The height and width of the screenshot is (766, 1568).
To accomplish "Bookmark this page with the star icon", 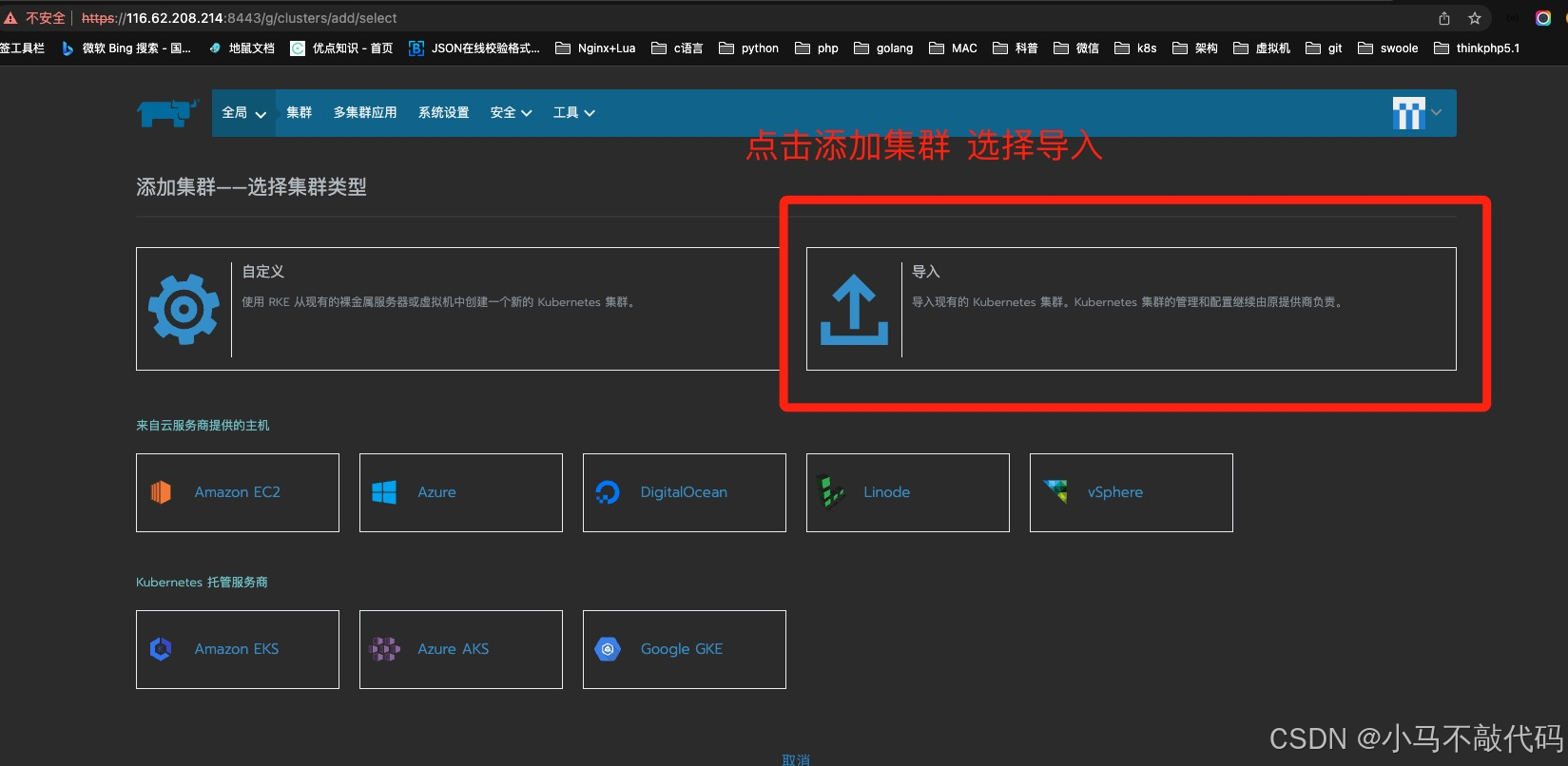I will [x=1475, y=18].
